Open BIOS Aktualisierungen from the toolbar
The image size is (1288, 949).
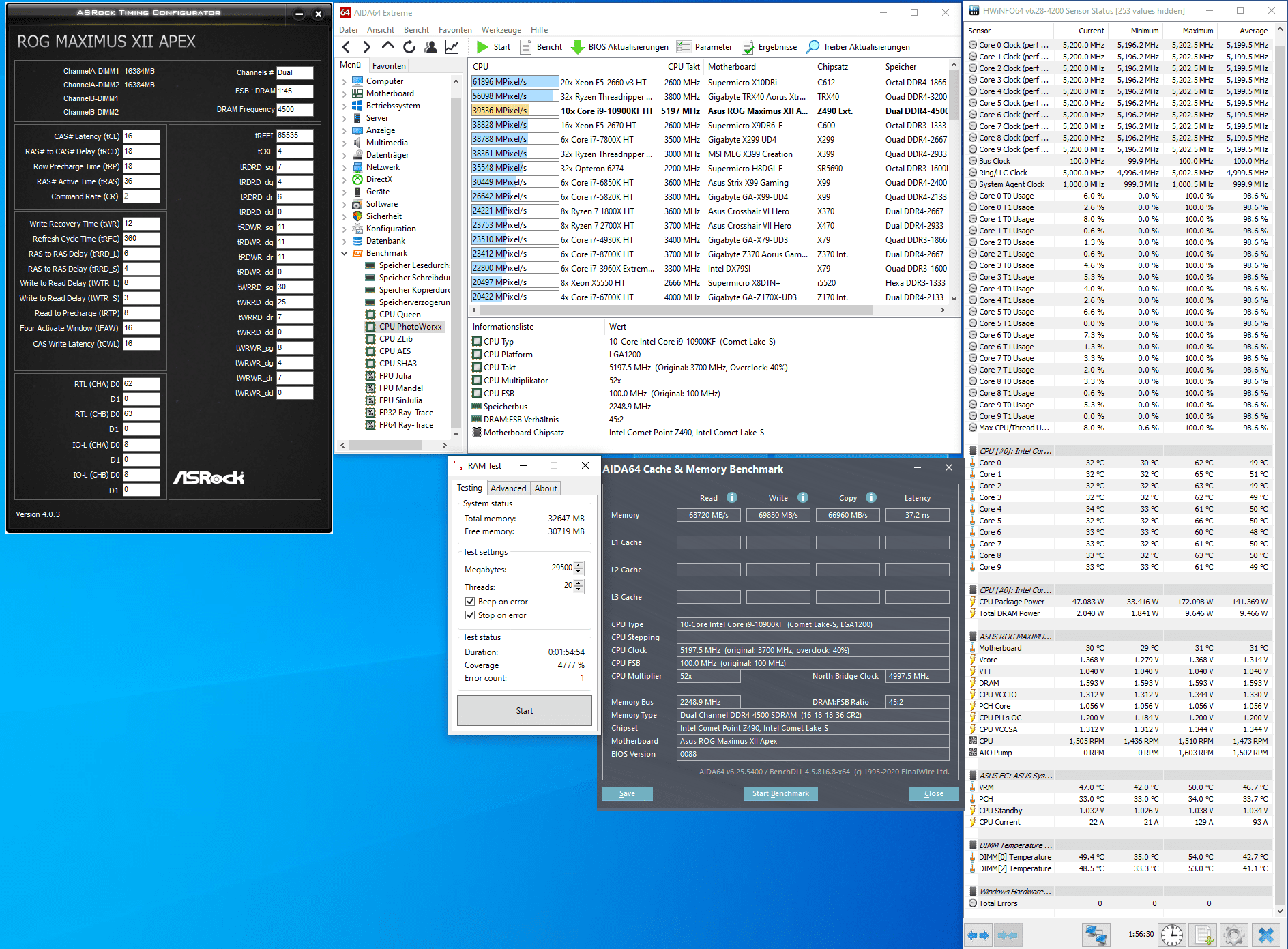point(620,47)
